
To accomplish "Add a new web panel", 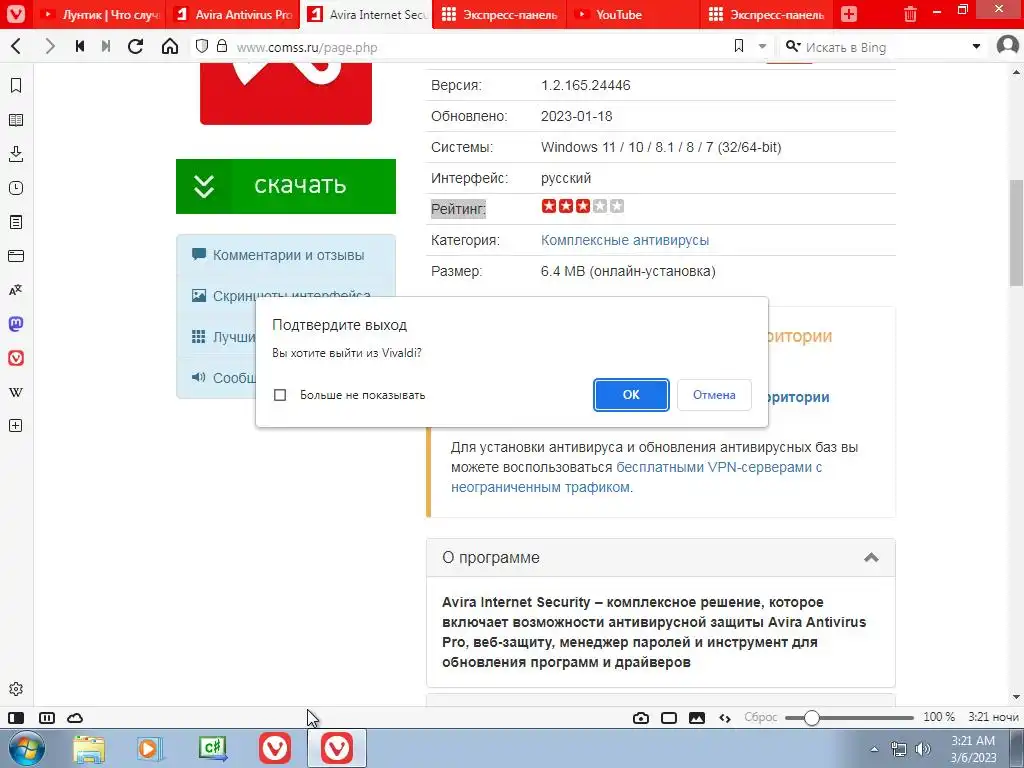I will pos(16,426).
